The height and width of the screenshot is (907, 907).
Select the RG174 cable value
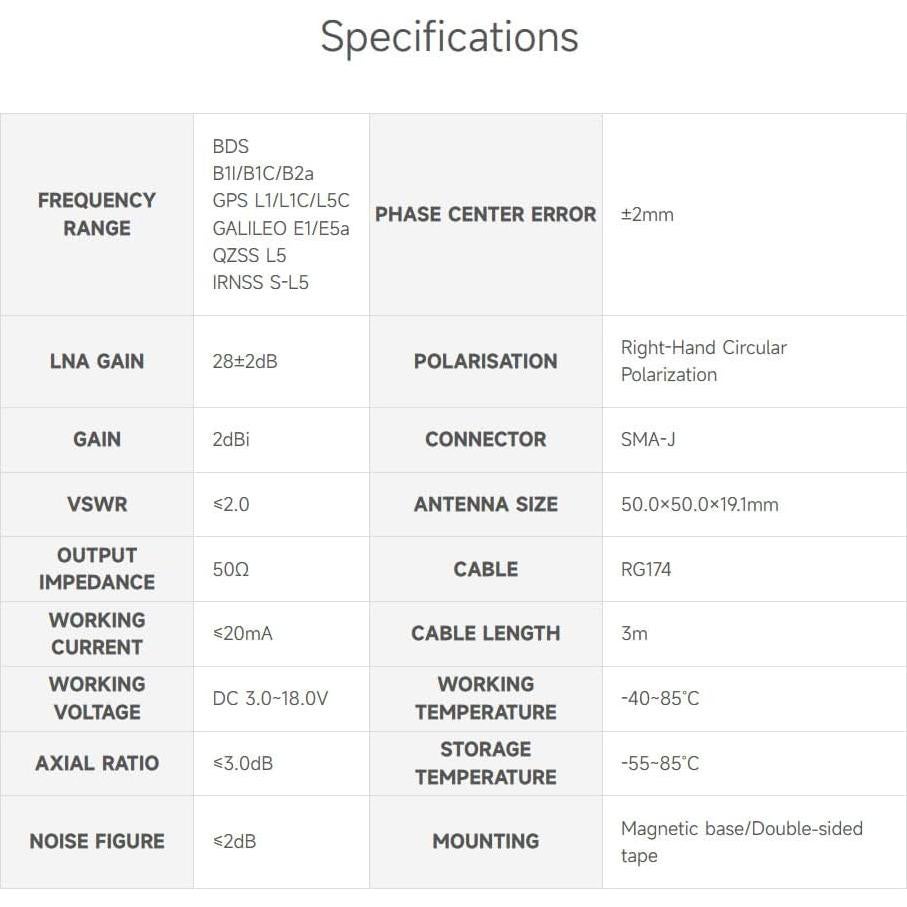(x=646, y=569)
